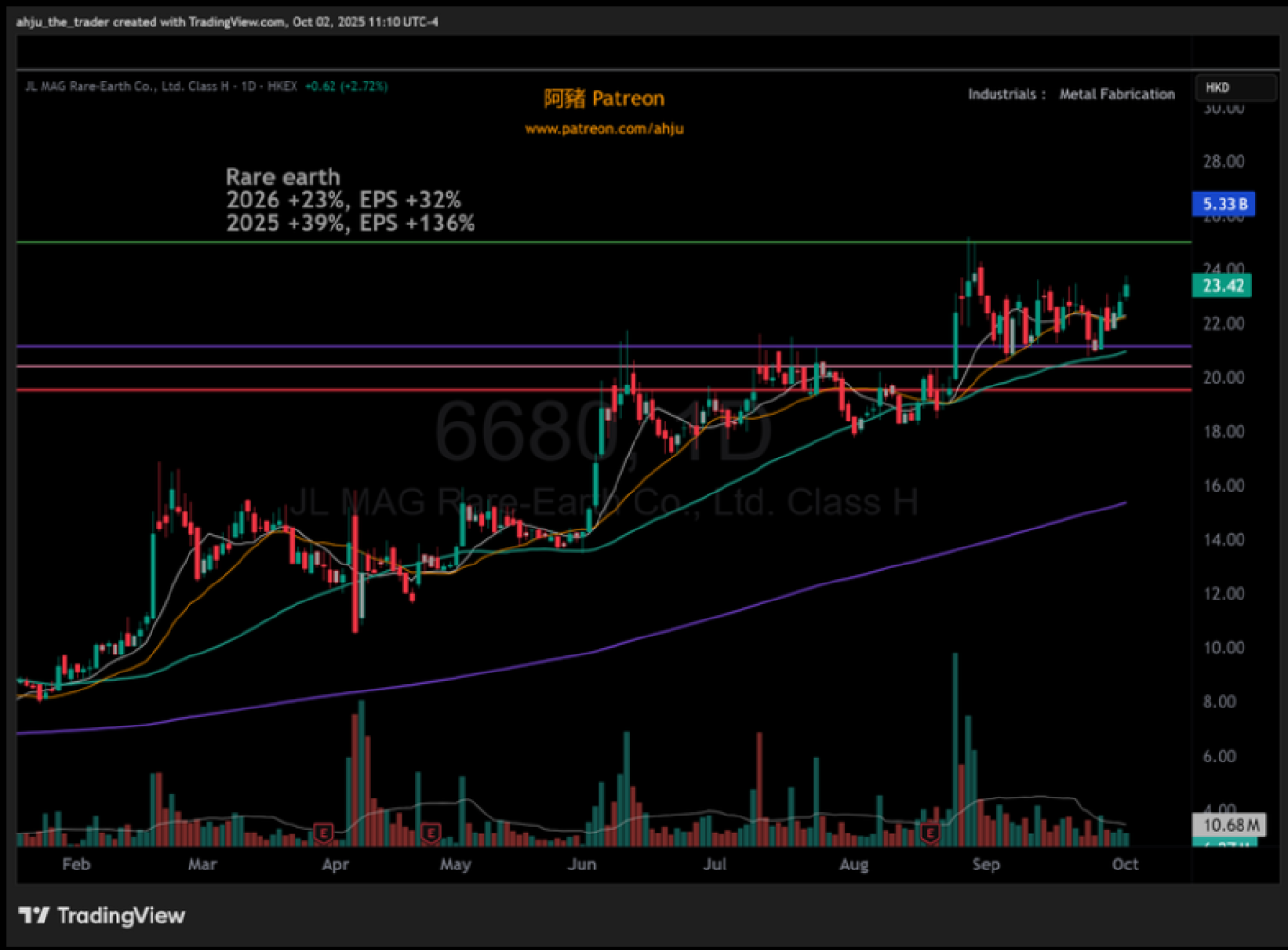
Task: Click the 阿豬 Patreon title text
Action: pos(603,99)
